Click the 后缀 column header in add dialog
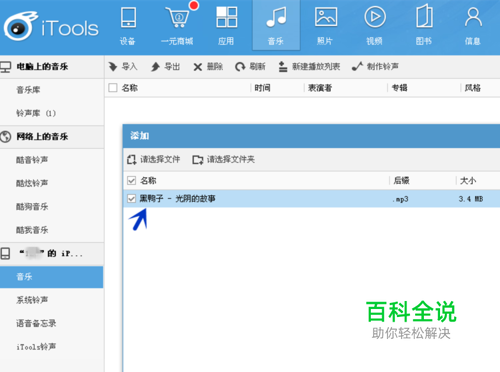500x372 pixels. 401,181
